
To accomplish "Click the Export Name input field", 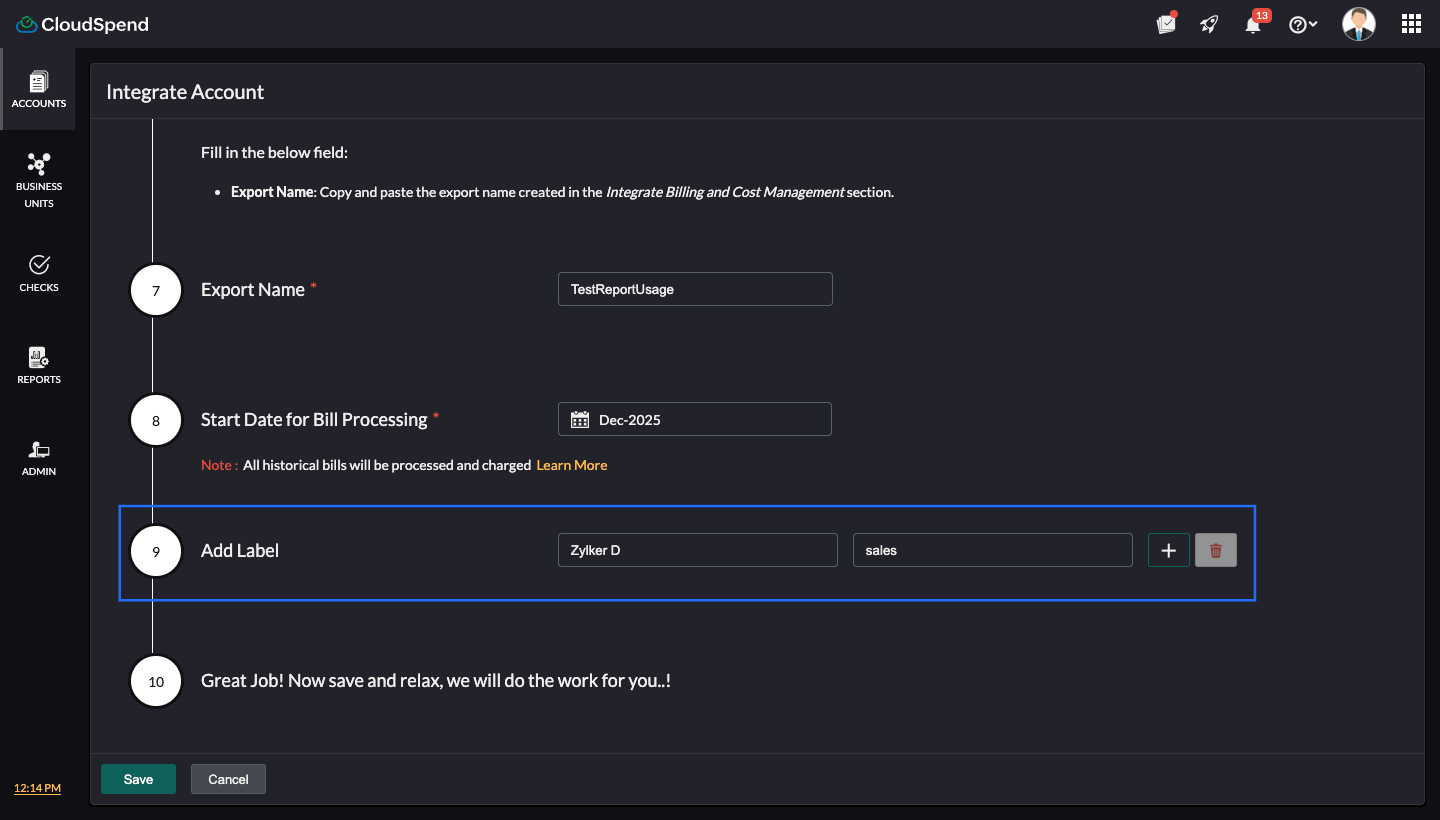I will tap(695, 289).
